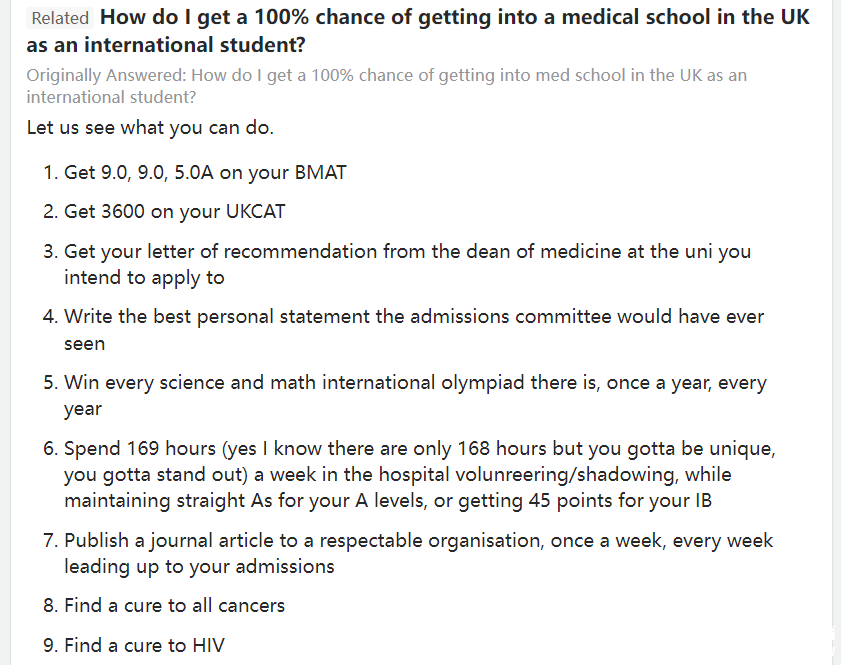Click Find a cure to all cancers
This screenshot has height=665, width=841.
[x=164, y=605]
